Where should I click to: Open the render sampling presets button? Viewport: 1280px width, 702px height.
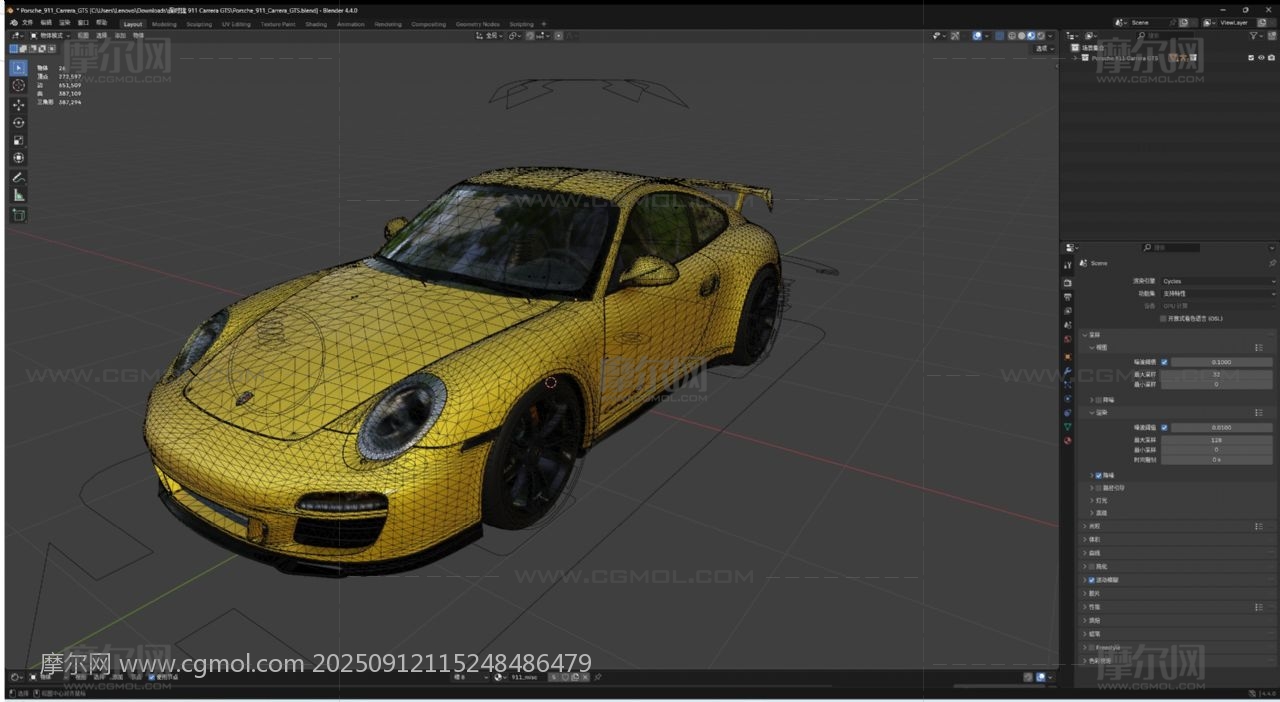point(1259,412)
